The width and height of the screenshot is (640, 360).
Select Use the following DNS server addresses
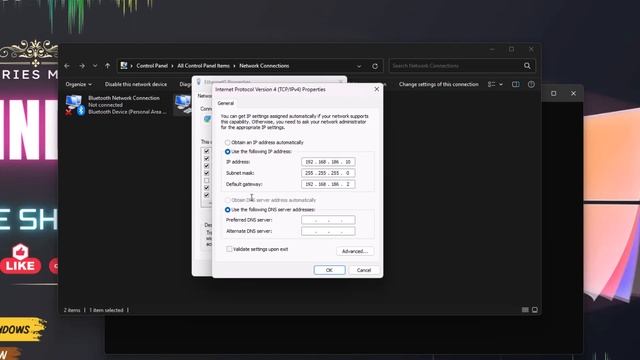(x=227, y=210)
